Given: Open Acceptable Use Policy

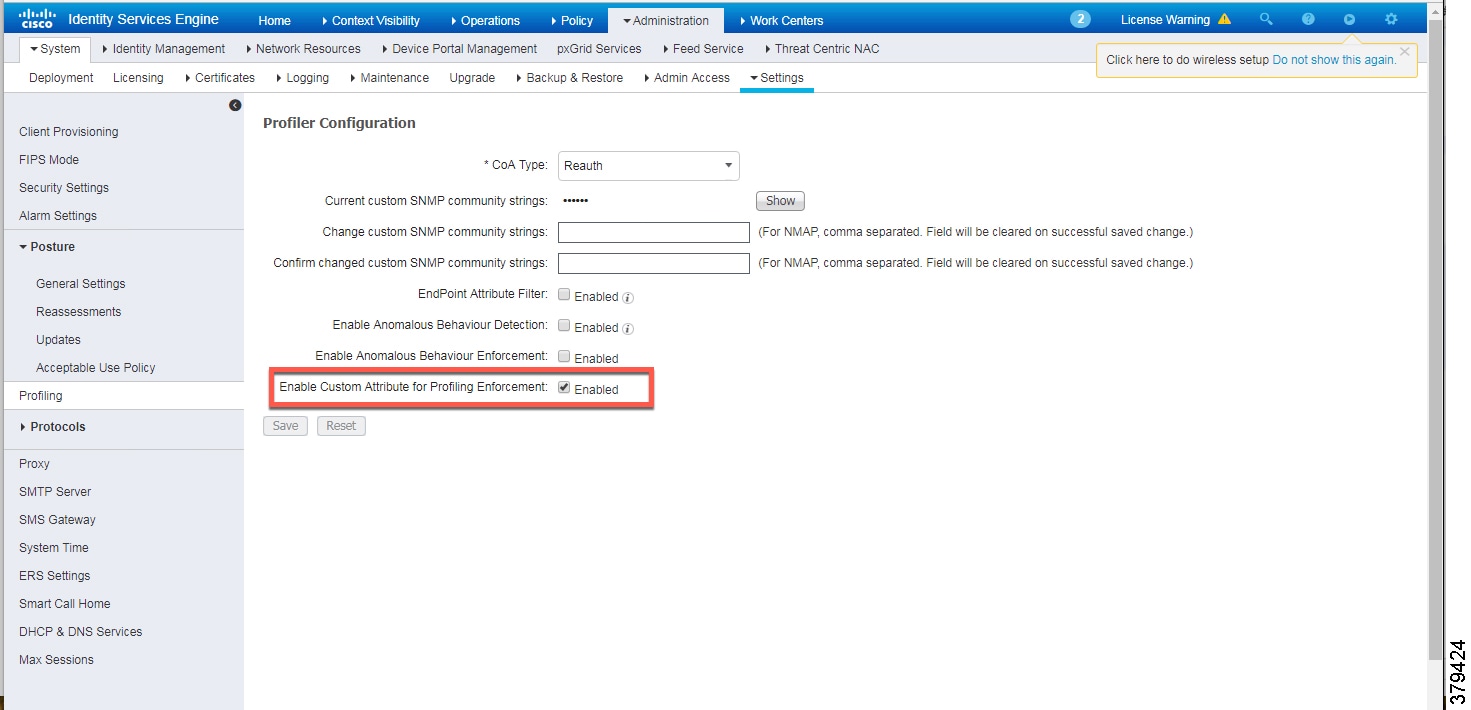Looking at the screenshot, I should tap(96, 368).
